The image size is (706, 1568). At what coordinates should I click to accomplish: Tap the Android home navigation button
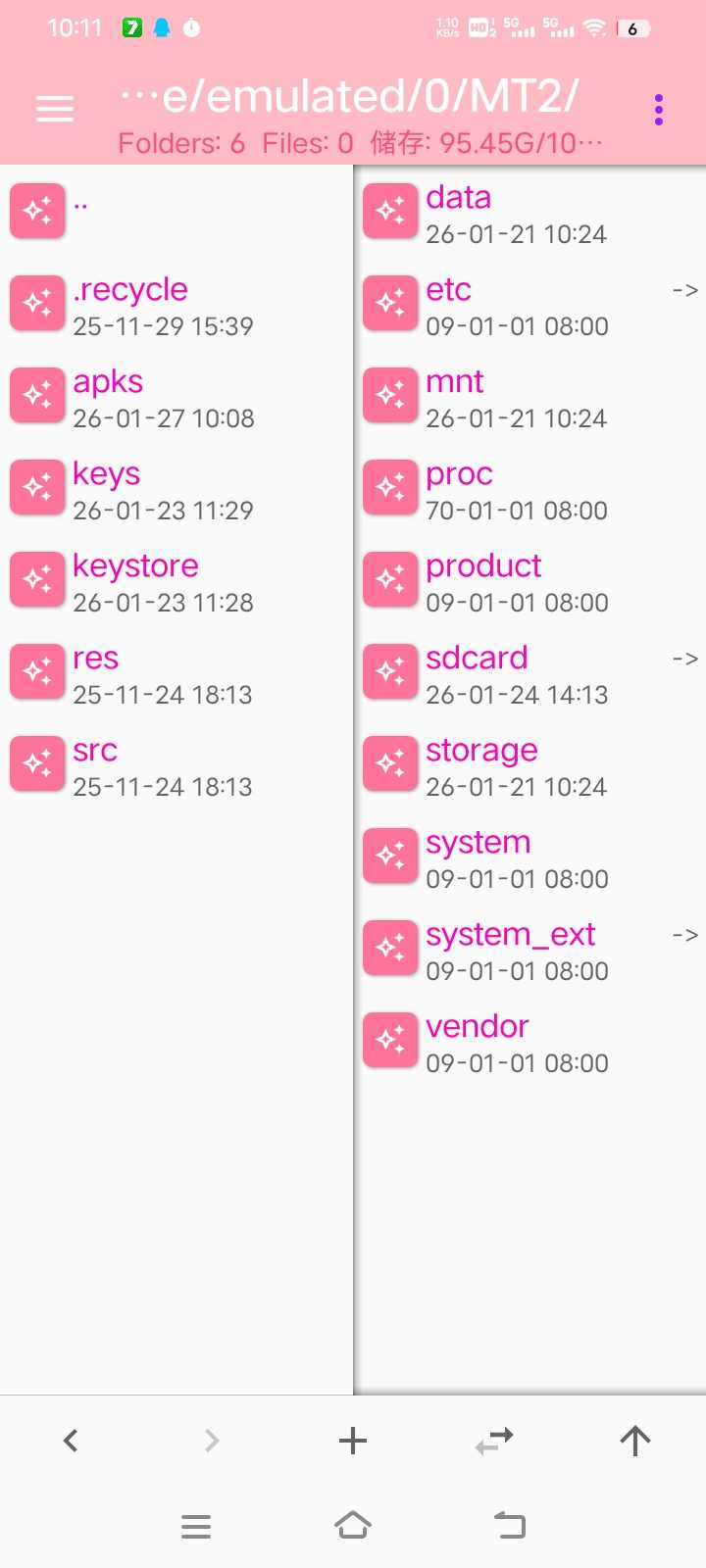(x=353, y=1526)
